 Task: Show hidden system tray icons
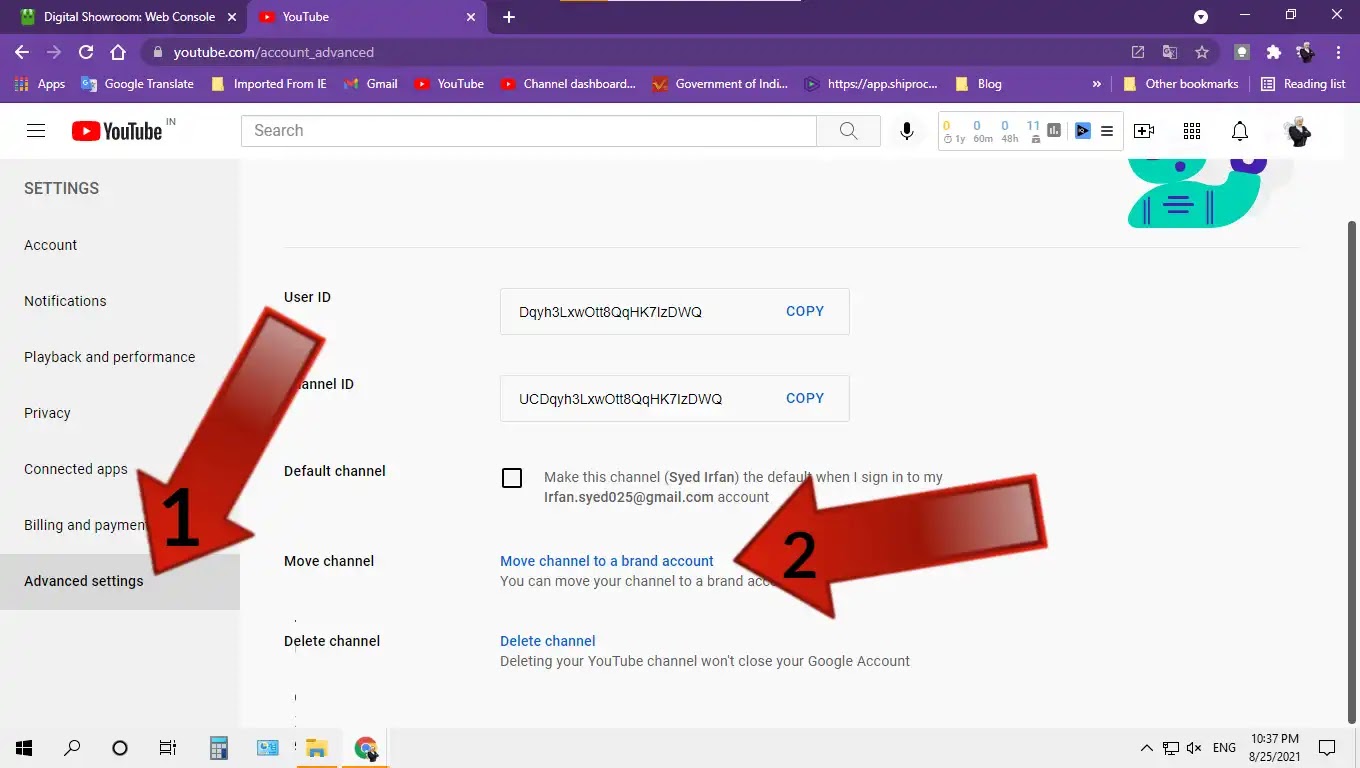click(1147, 747)
